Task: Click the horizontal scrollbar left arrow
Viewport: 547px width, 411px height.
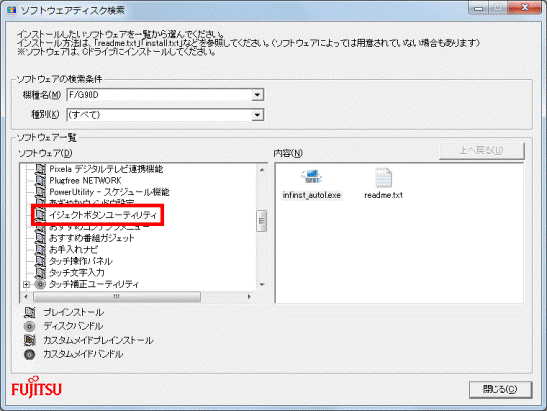Action: pyautogui.click(x=26, y=297)
